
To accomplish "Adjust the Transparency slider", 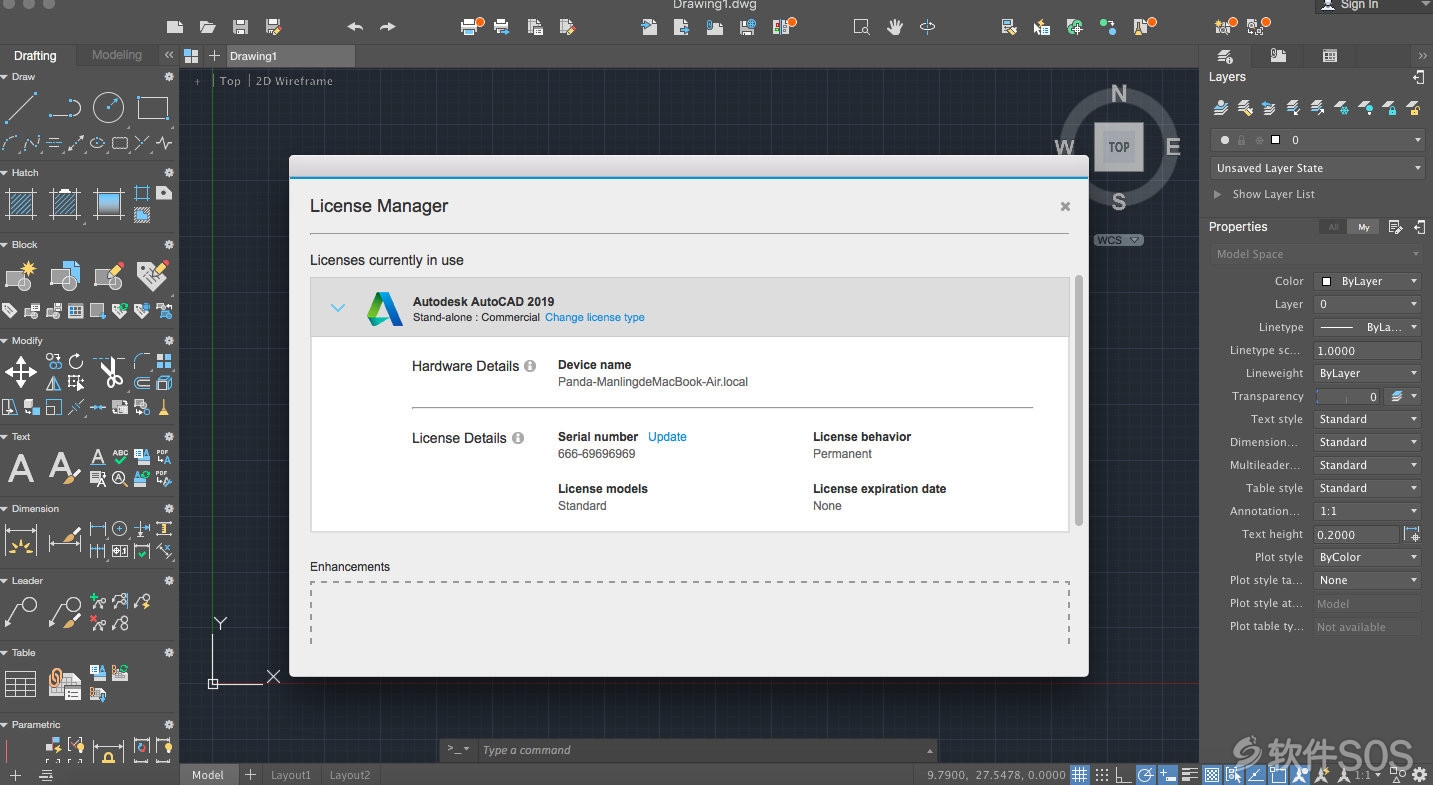I will (x=1347, y=397).
